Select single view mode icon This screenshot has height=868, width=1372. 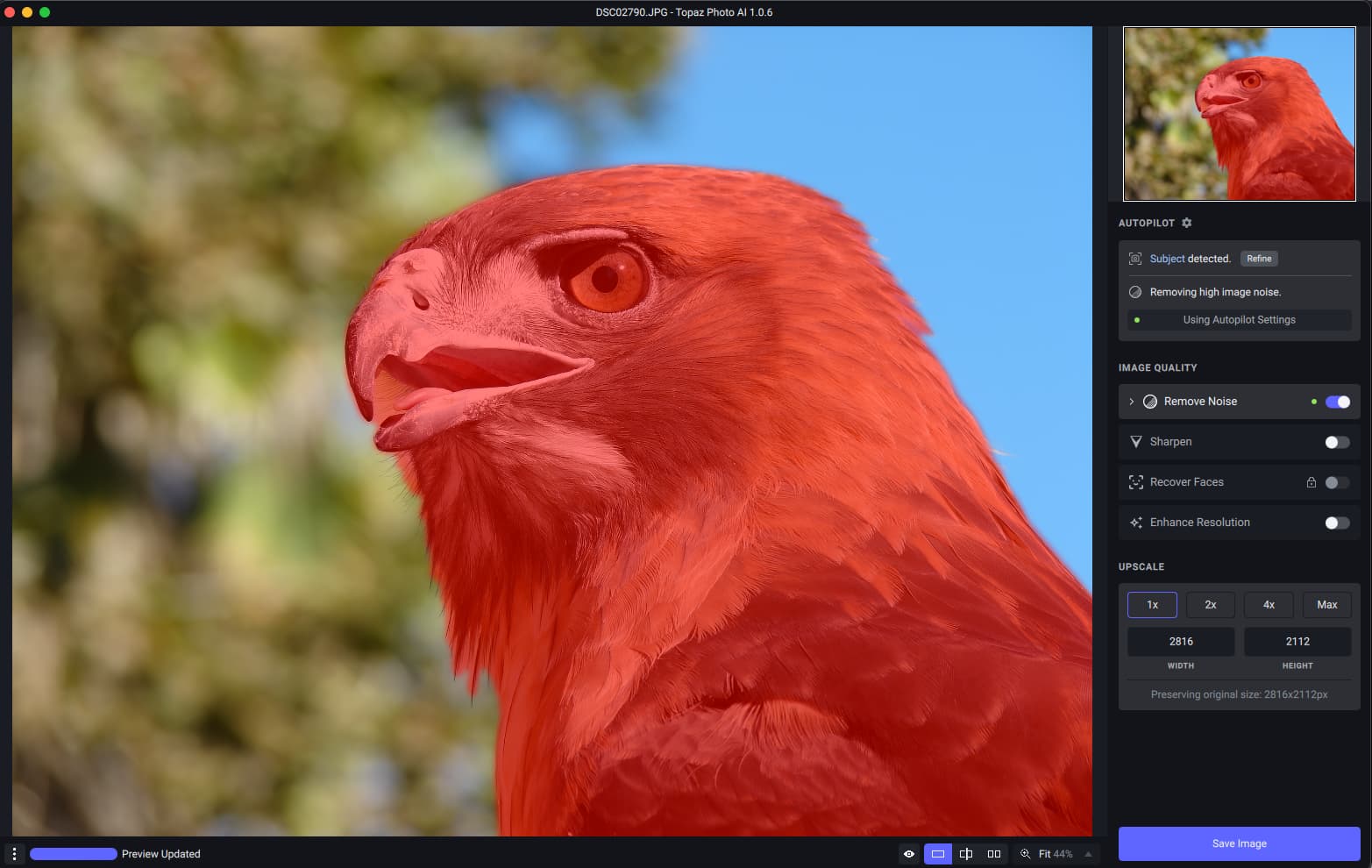tap(937, 853)
